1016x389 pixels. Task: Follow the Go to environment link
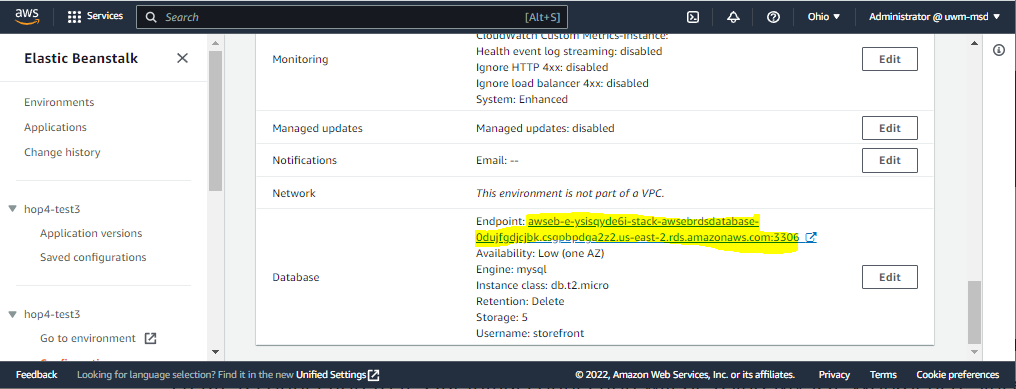click(87, 338)
